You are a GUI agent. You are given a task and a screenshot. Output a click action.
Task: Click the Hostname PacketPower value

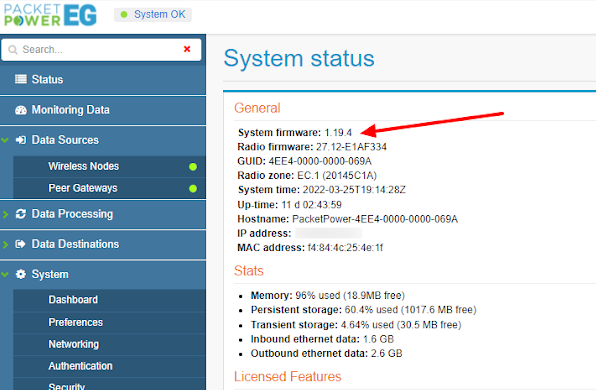(375, 219)
